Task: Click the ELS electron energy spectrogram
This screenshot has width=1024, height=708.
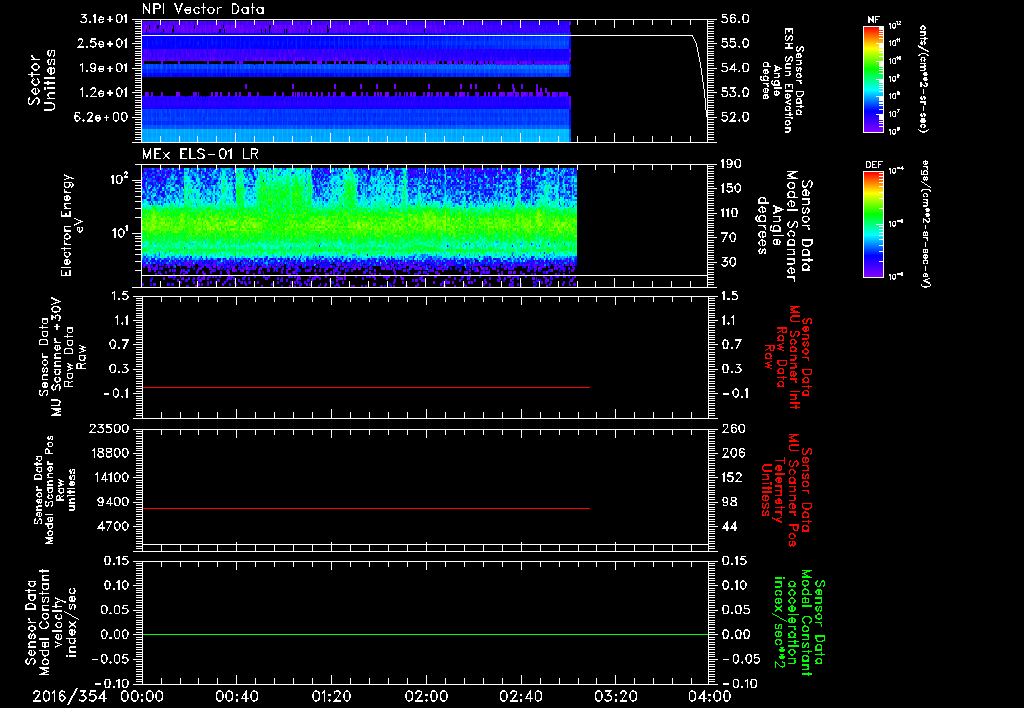Action: (359, 227)
